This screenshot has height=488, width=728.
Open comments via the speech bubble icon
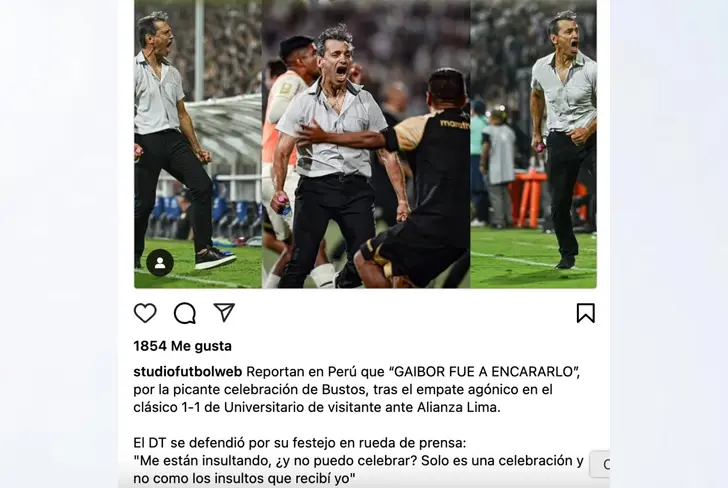185,313
